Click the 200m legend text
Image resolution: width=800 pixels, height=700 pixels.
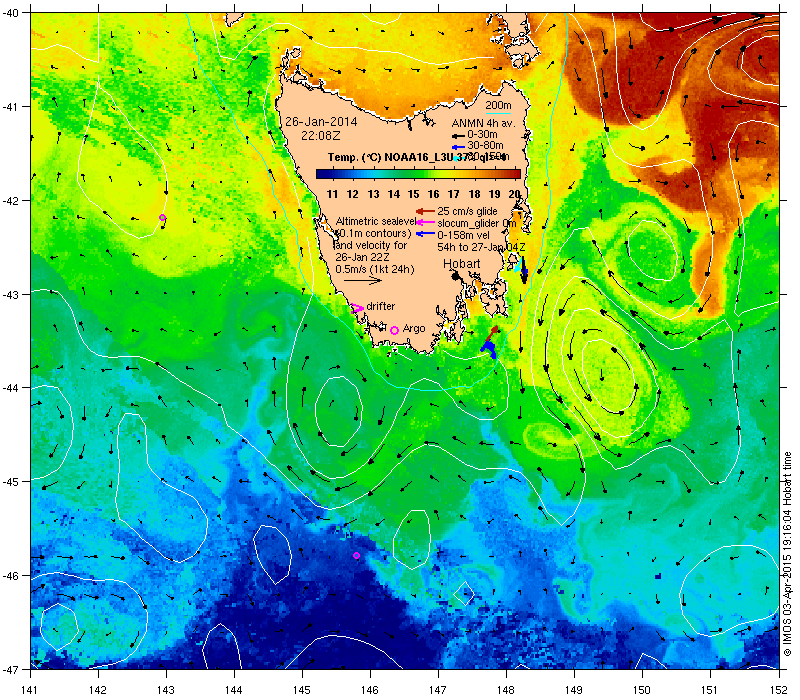[498, 106]
